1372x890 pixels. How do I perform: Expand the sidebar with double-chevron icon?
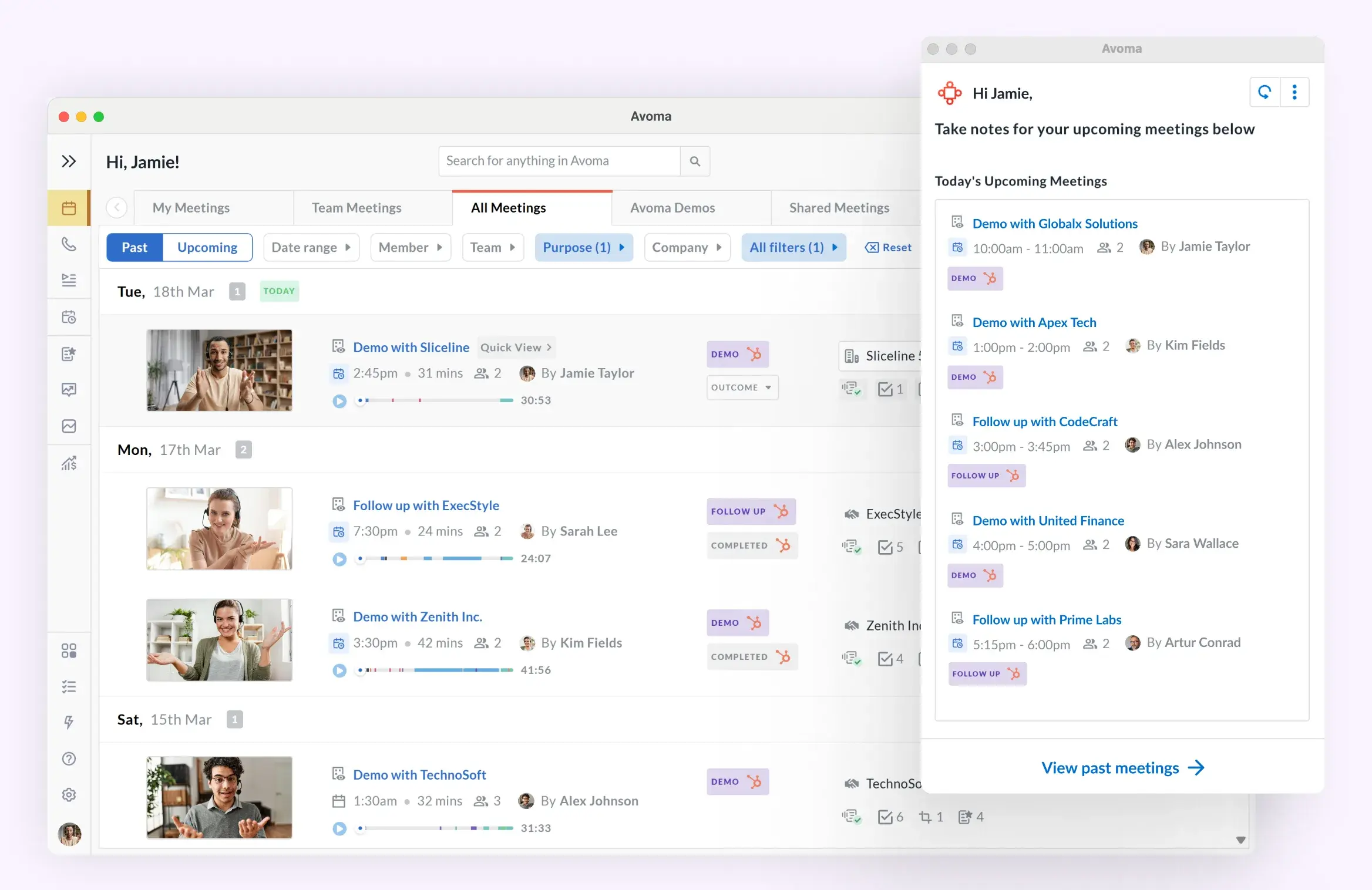(69, 161)
